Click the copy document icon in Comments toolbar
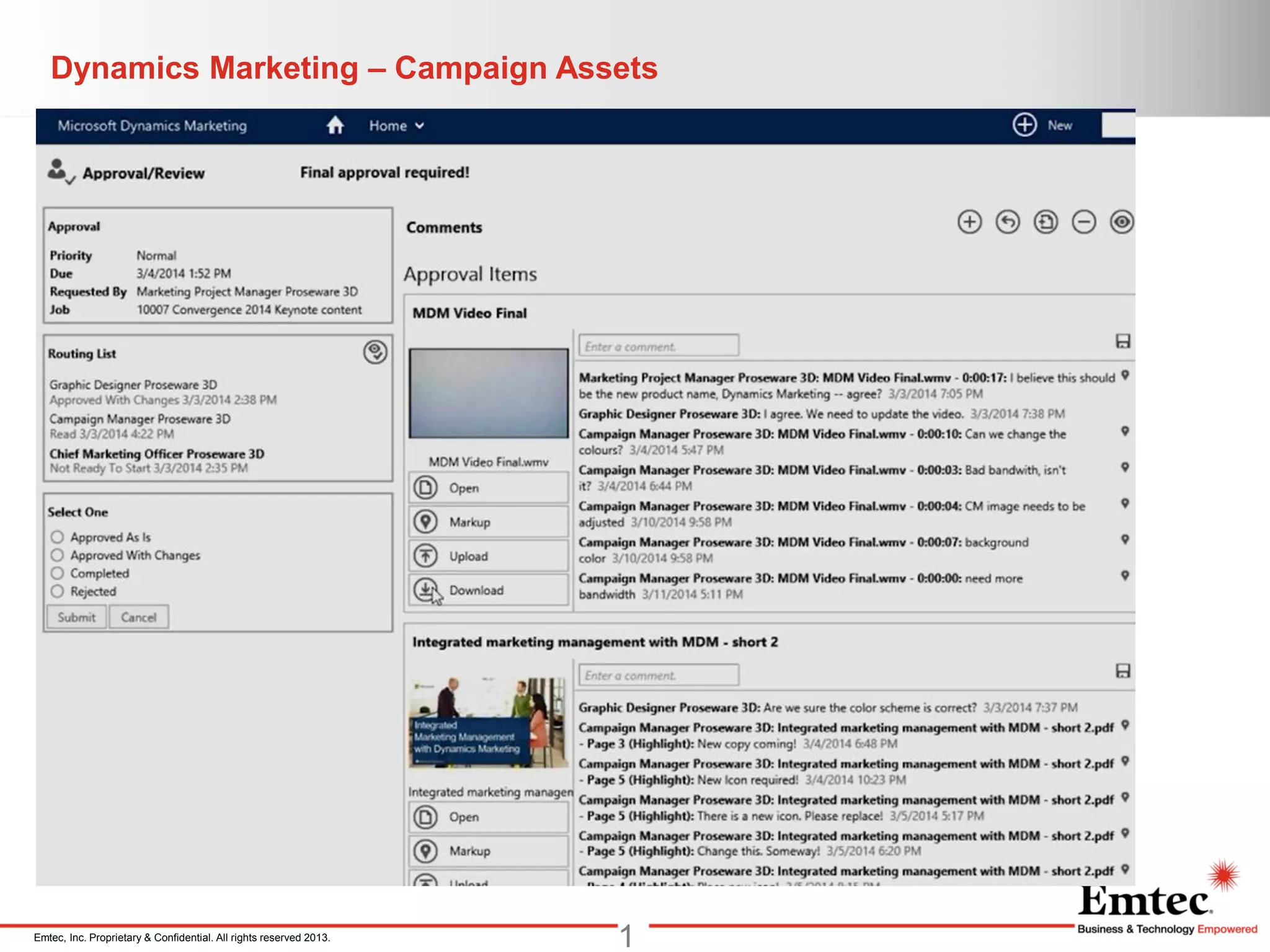The height and width of the screenshot is (952, 1270). pyautogui.click(x=1046, y=222)
